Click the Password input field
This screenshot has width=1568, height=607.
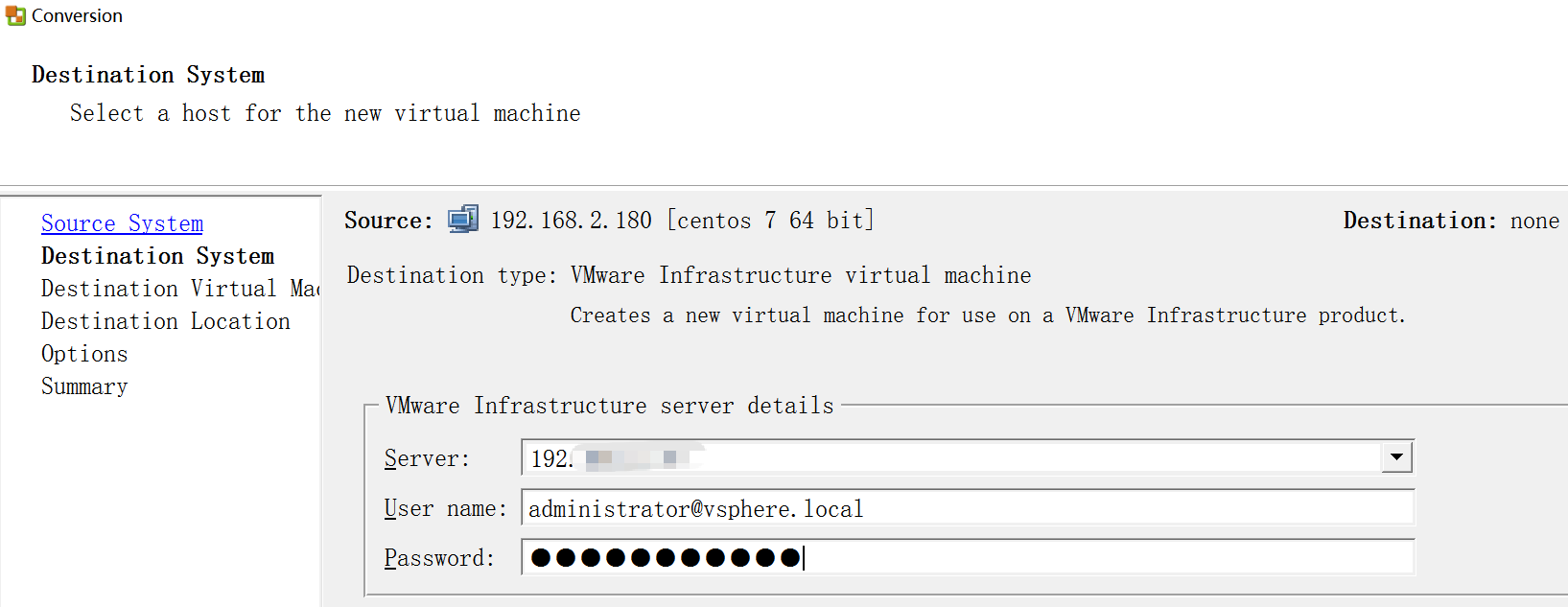coord(968,557)
